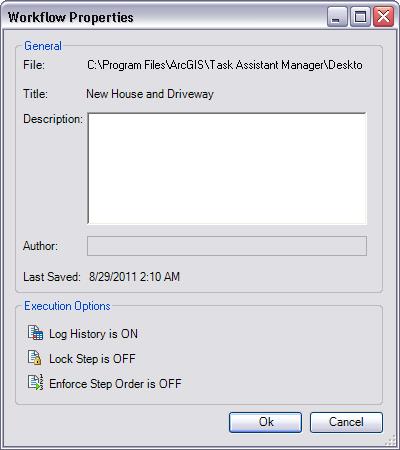Screen dimensions: 400x450
Task: Click the Lock Step padlock icon
Action: 35,358
